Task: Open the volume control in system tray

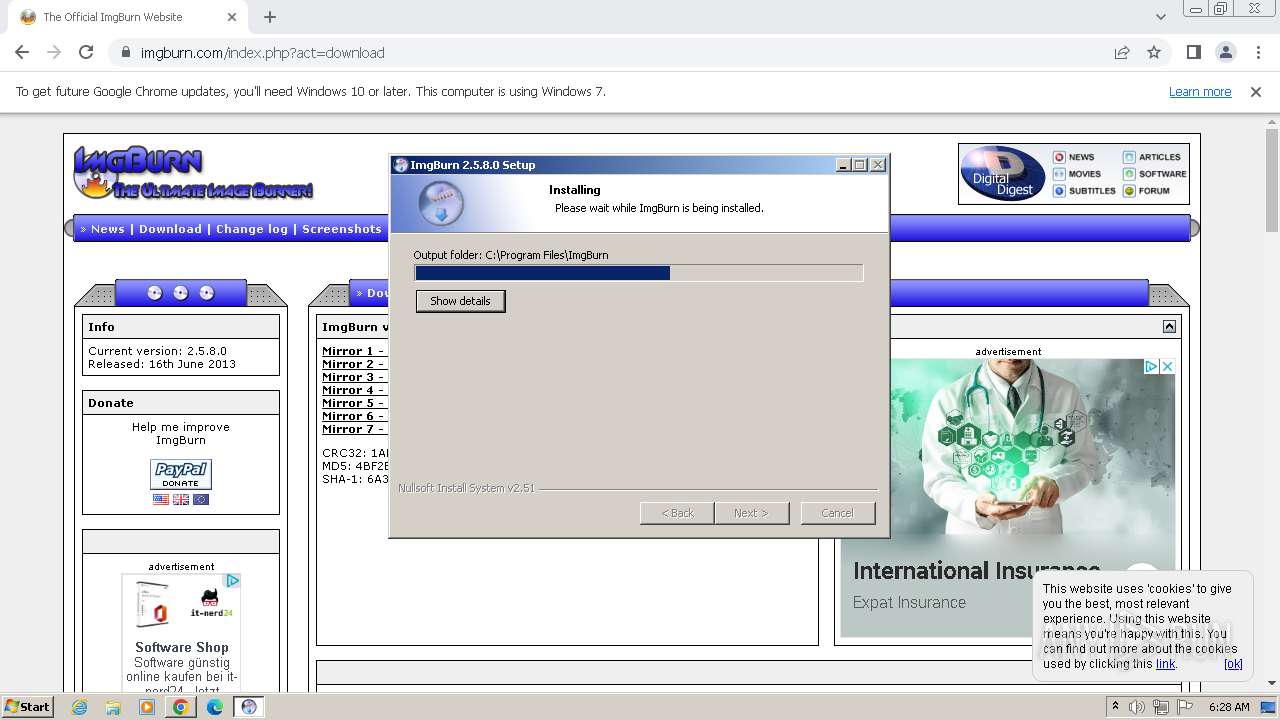Action: point(1138,707)
